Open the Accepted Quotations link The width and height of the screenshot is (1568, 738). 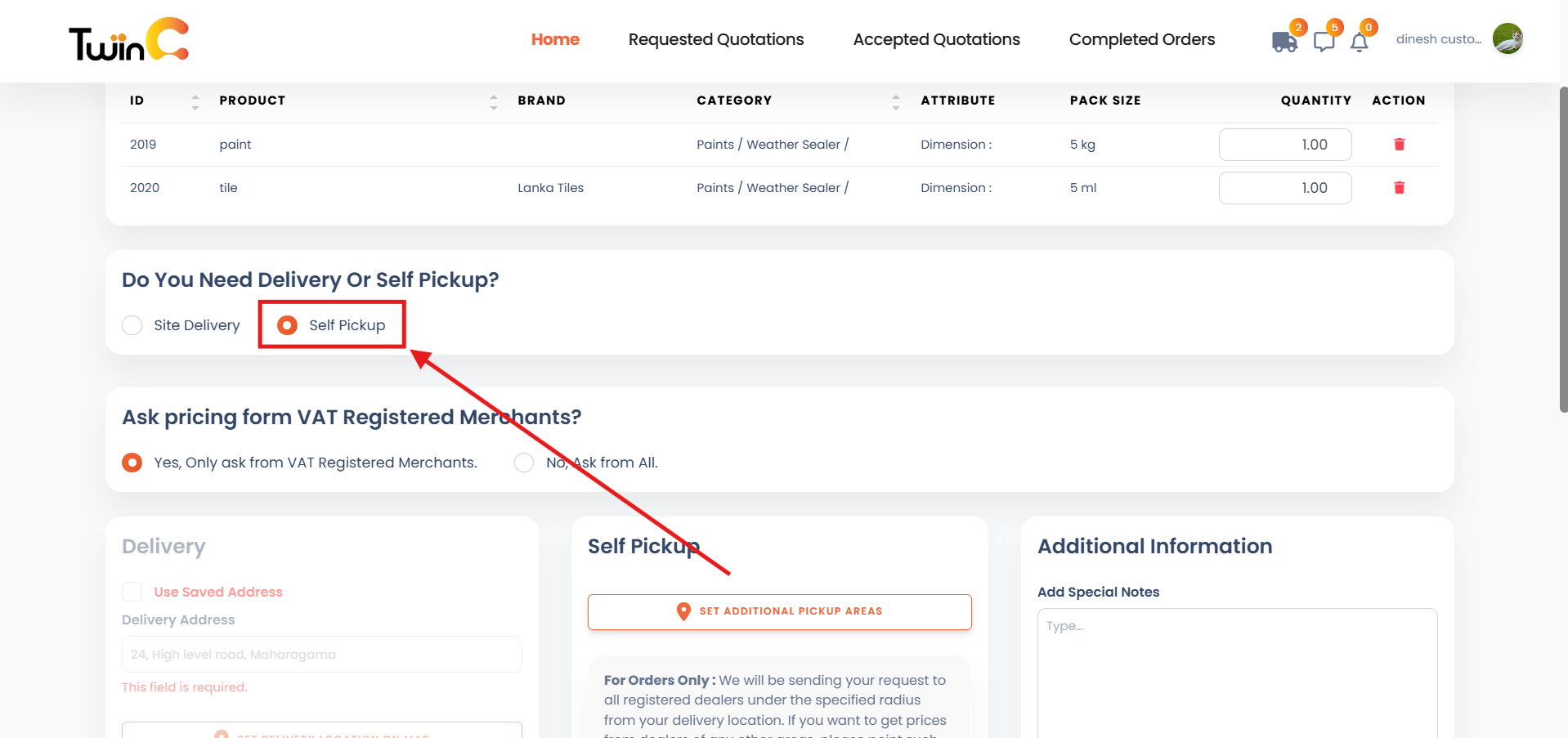pyautogui.click(x=936, y=39)
